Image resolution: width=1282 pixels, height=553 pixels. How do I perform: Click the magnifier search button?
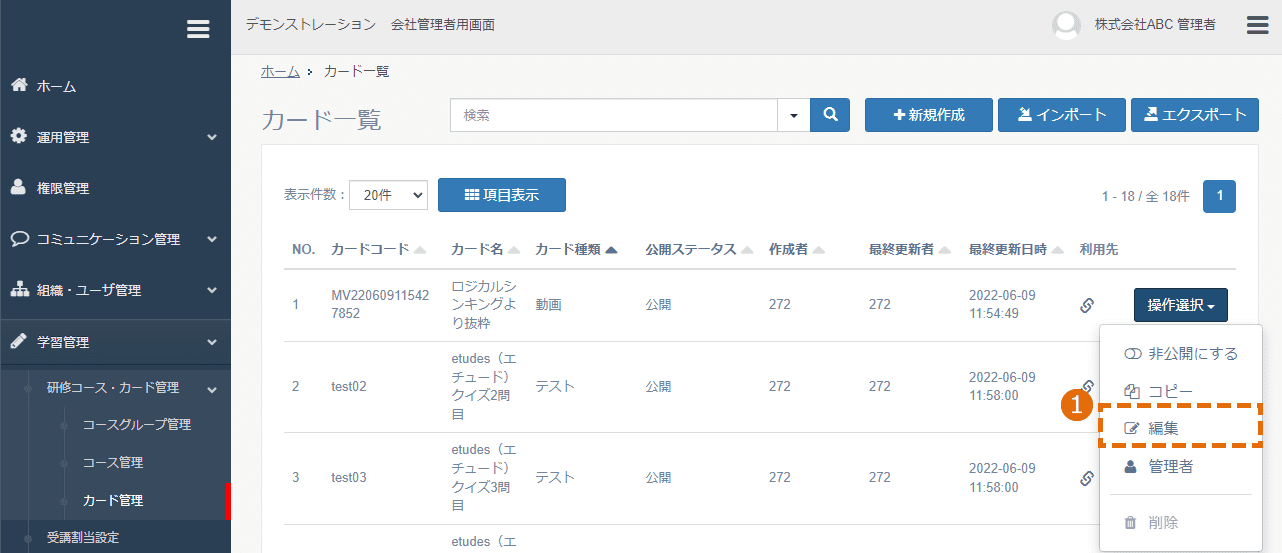[829, 115]
